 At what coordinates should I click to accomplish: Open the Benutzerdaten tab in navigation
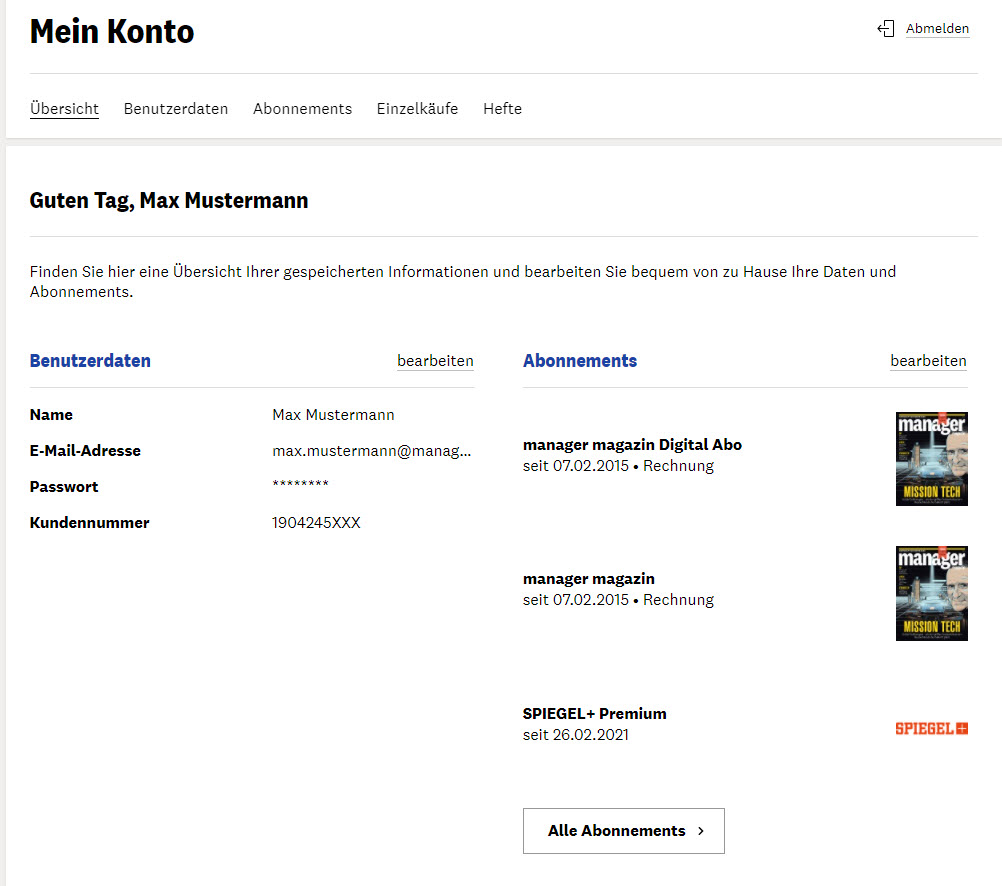click(176, 109)
